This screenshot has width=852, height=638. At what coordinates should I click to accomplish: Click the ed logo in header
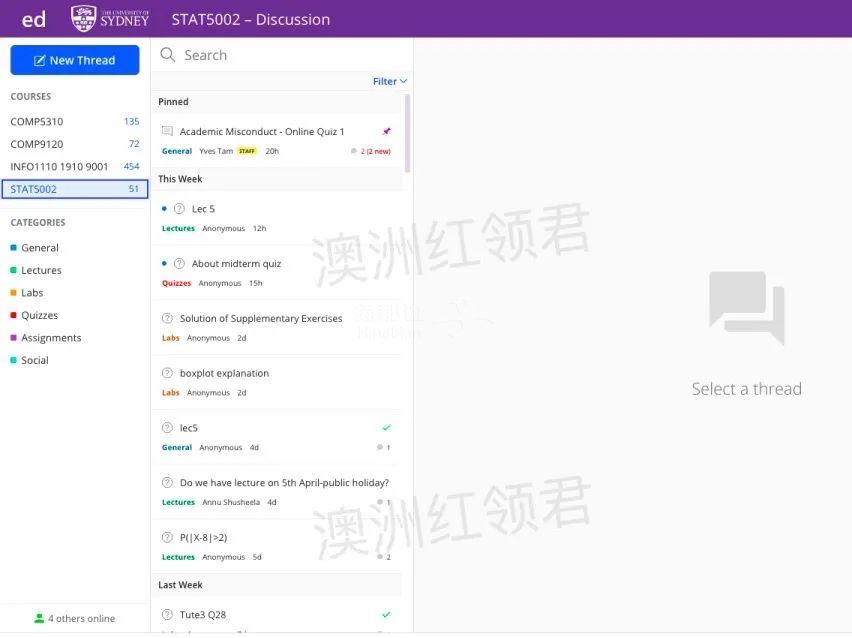[34, 19]
